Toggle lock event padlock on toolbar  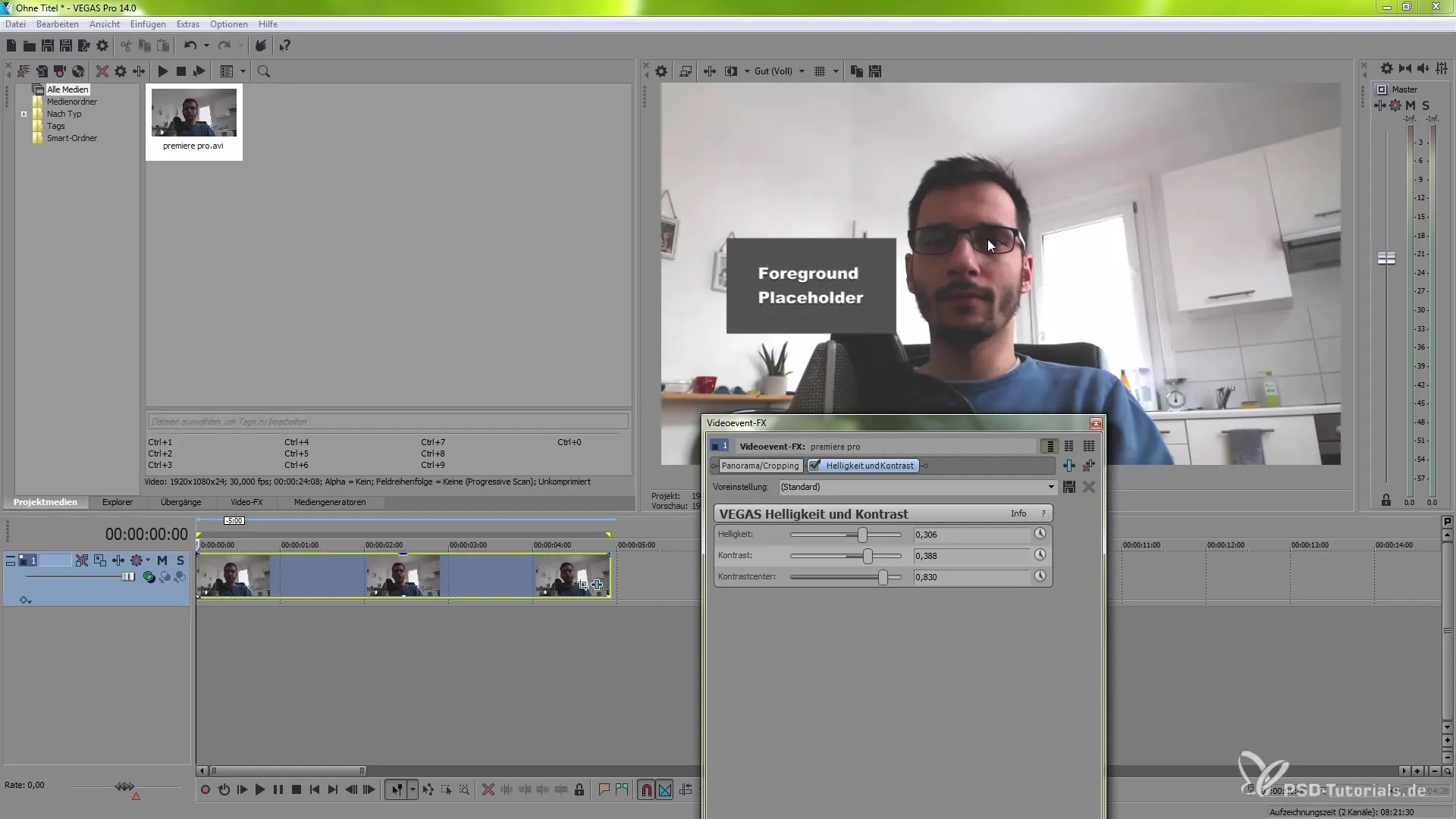[x=579, y=789]
